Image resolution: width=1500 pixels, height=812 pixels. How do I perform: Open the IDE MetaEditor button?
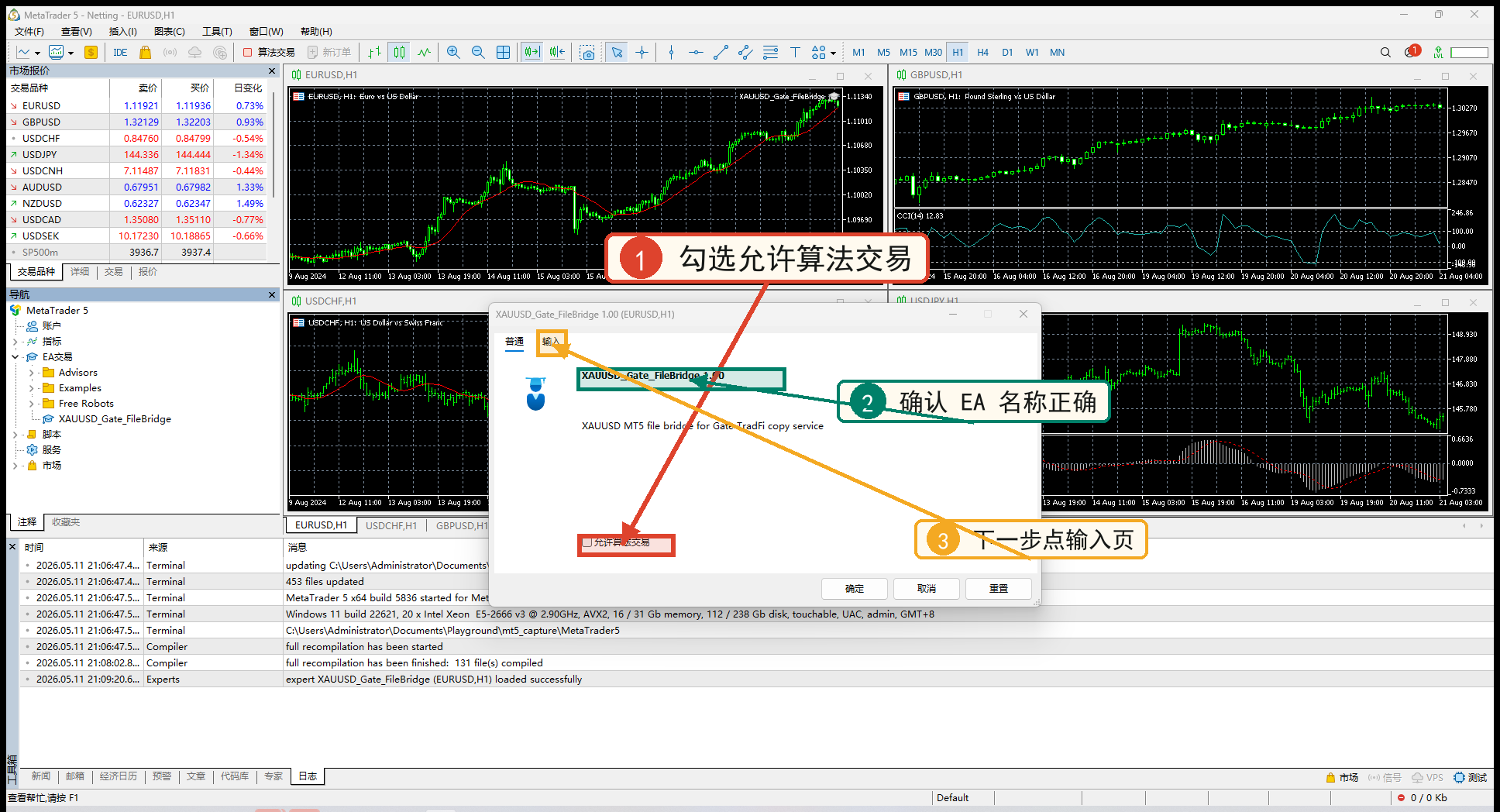click(x=120, y=53)
